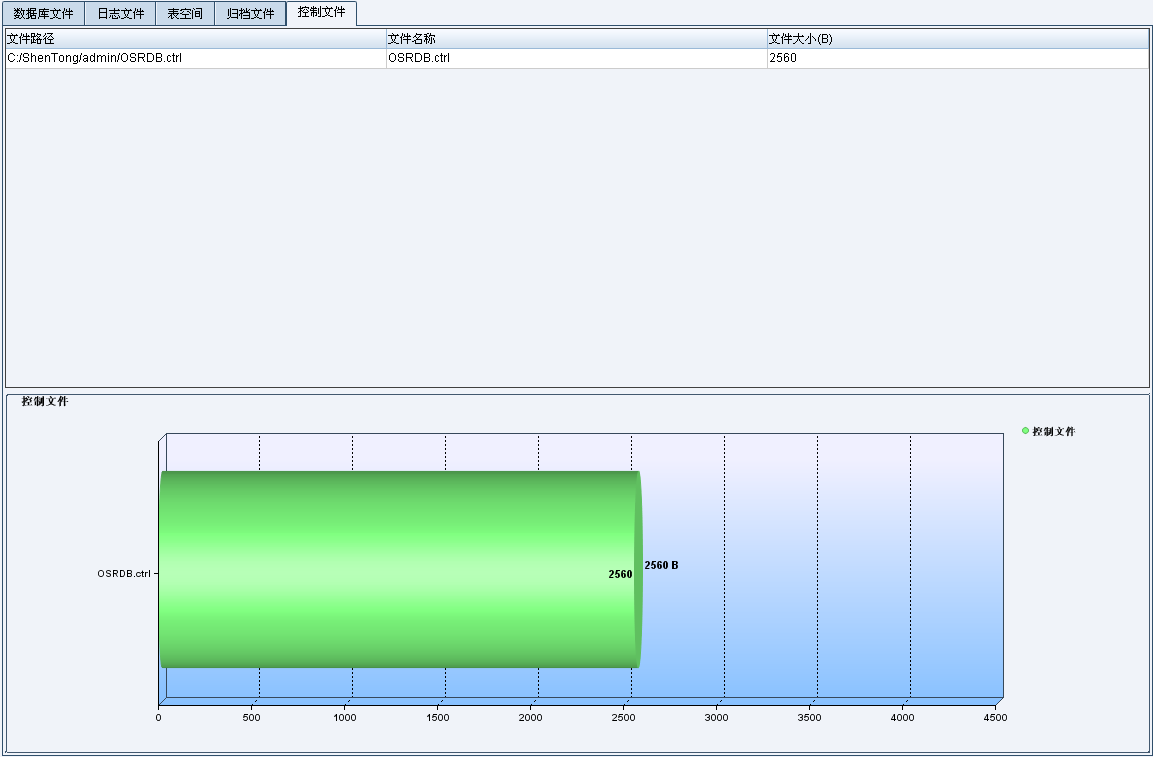Switch to the 数据库文件 tab
Viewport: 1153px width, 757px height.
(x=43, y=14)
